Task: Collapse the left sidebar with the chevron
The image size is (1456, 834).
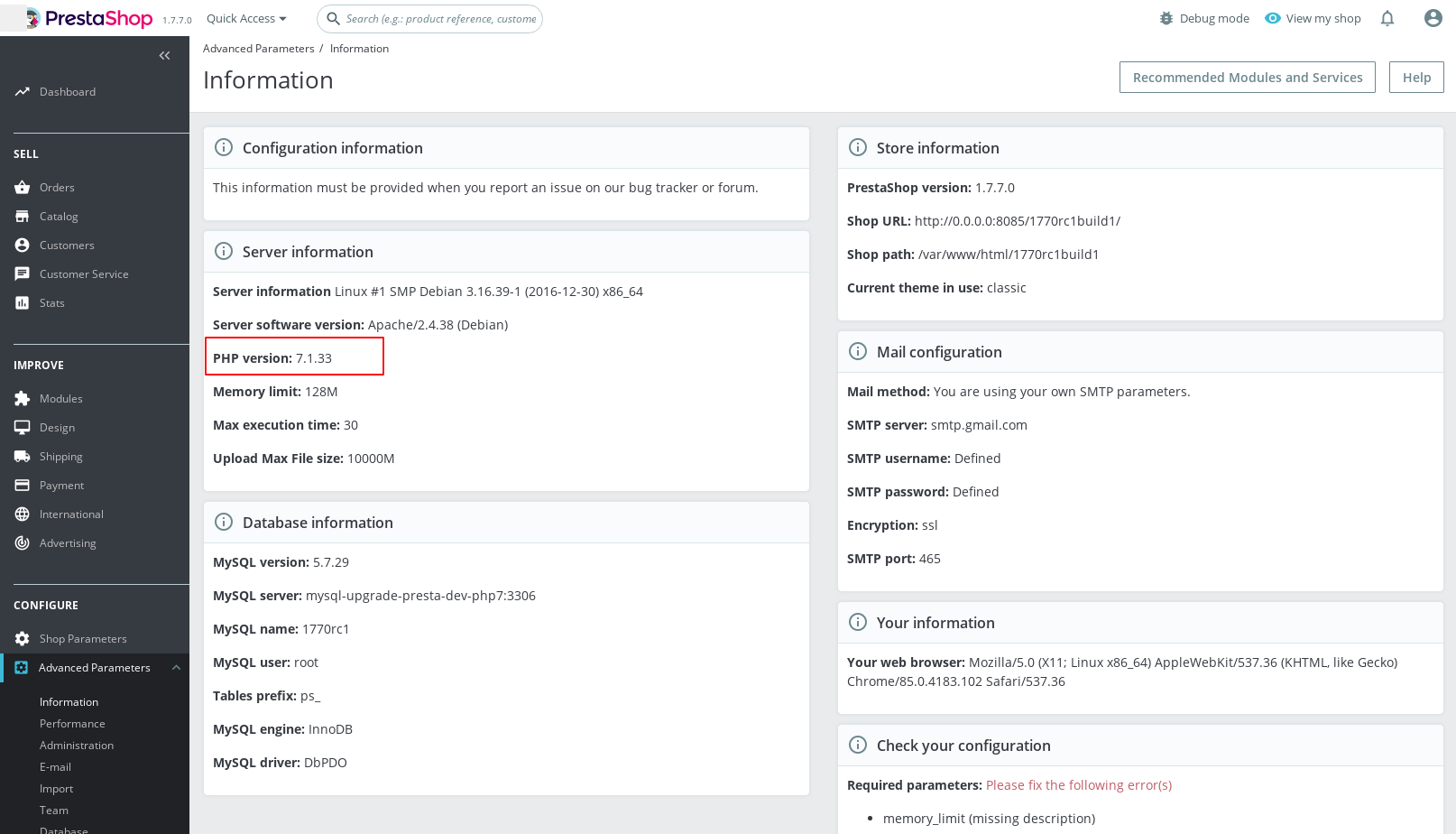Action: (164, 55)
